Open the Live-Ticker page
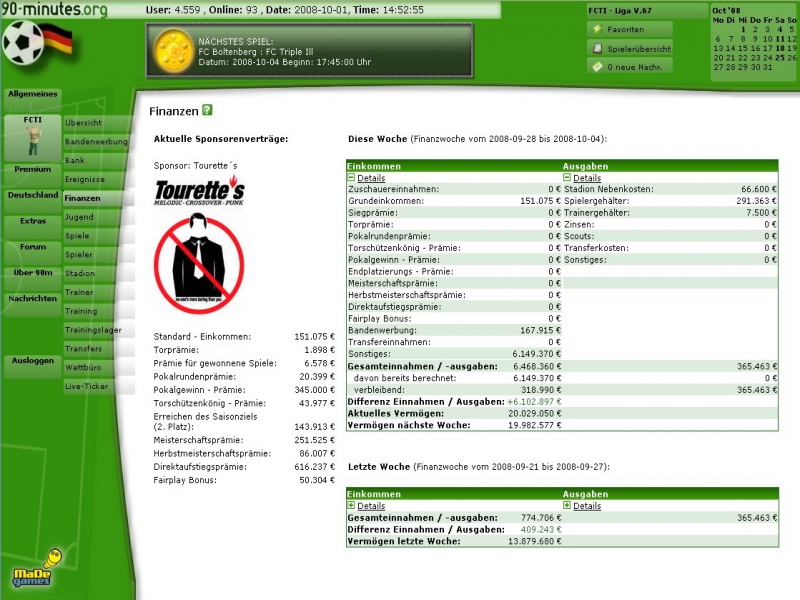Screen dimensions: 800x600 tap(97, 386)
